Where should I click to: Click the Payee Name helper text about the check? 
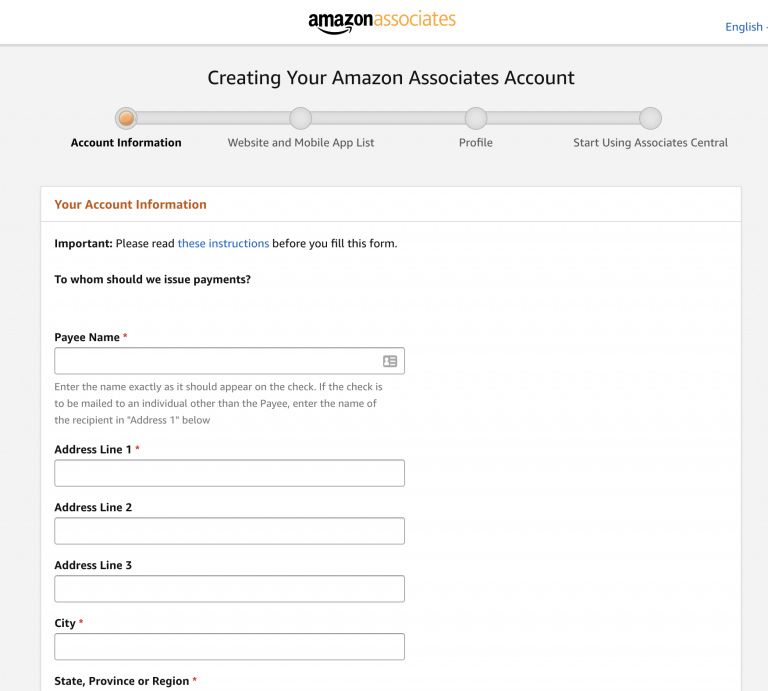coord(218,403)
